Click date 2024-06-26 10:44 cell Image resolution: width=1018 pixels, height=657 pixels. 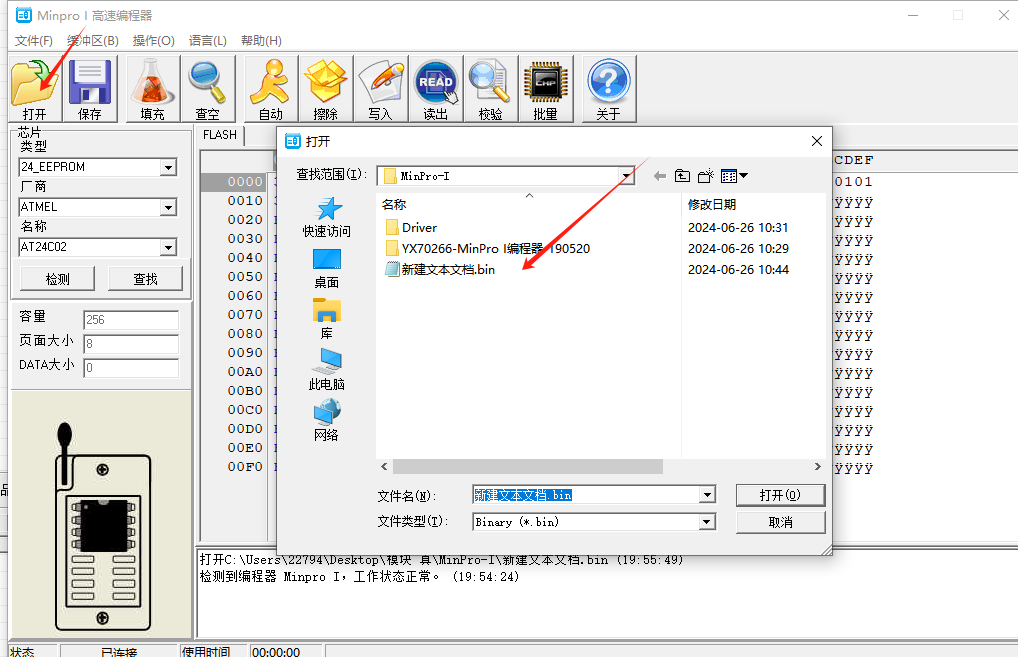click(x=738, y=269)
